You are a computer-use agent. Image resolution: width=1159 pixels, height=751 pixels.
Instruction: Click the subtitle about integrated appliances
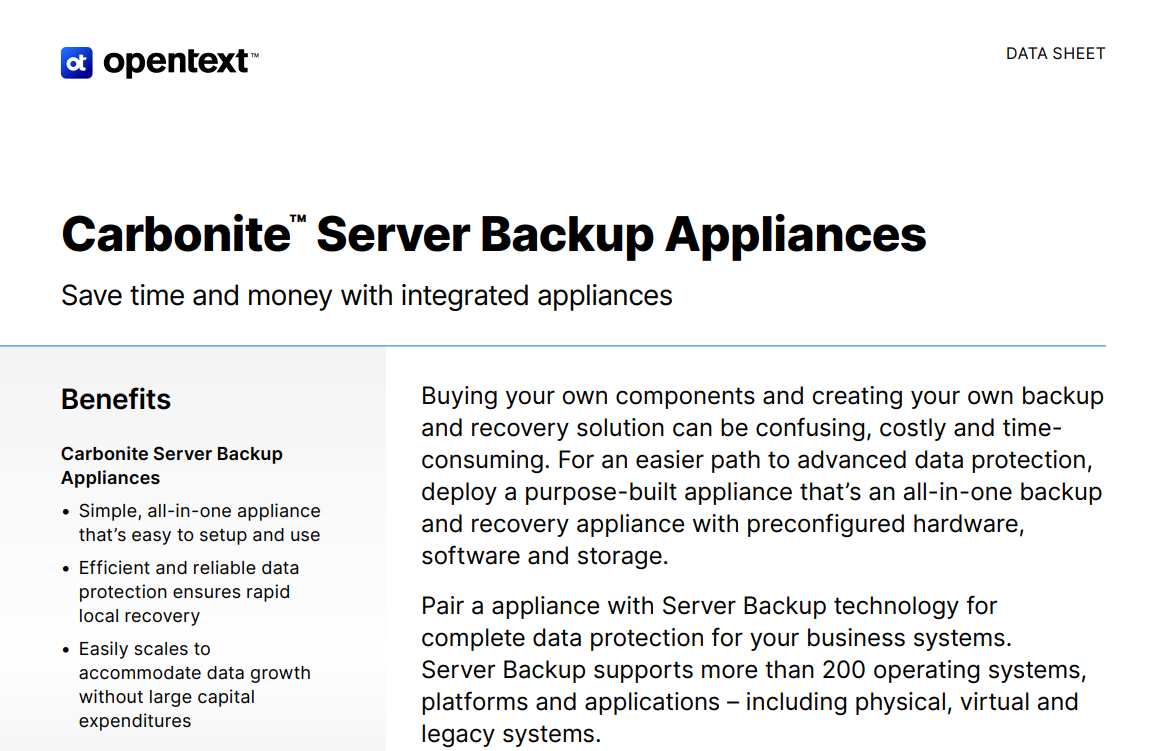tap(366, 296)
